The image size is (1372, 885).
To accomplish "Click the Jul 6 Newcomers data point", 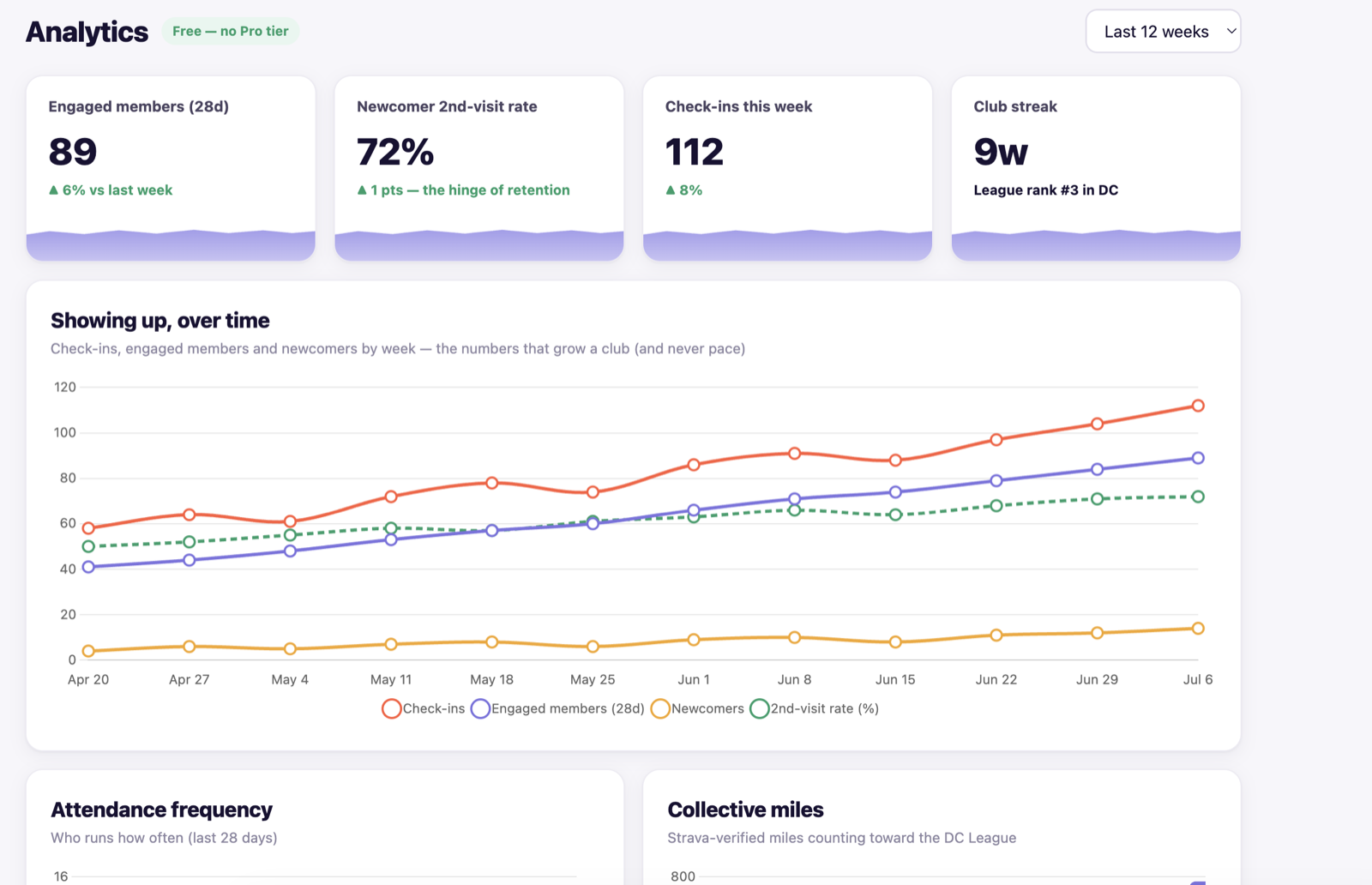I will tap(1198, 629).
